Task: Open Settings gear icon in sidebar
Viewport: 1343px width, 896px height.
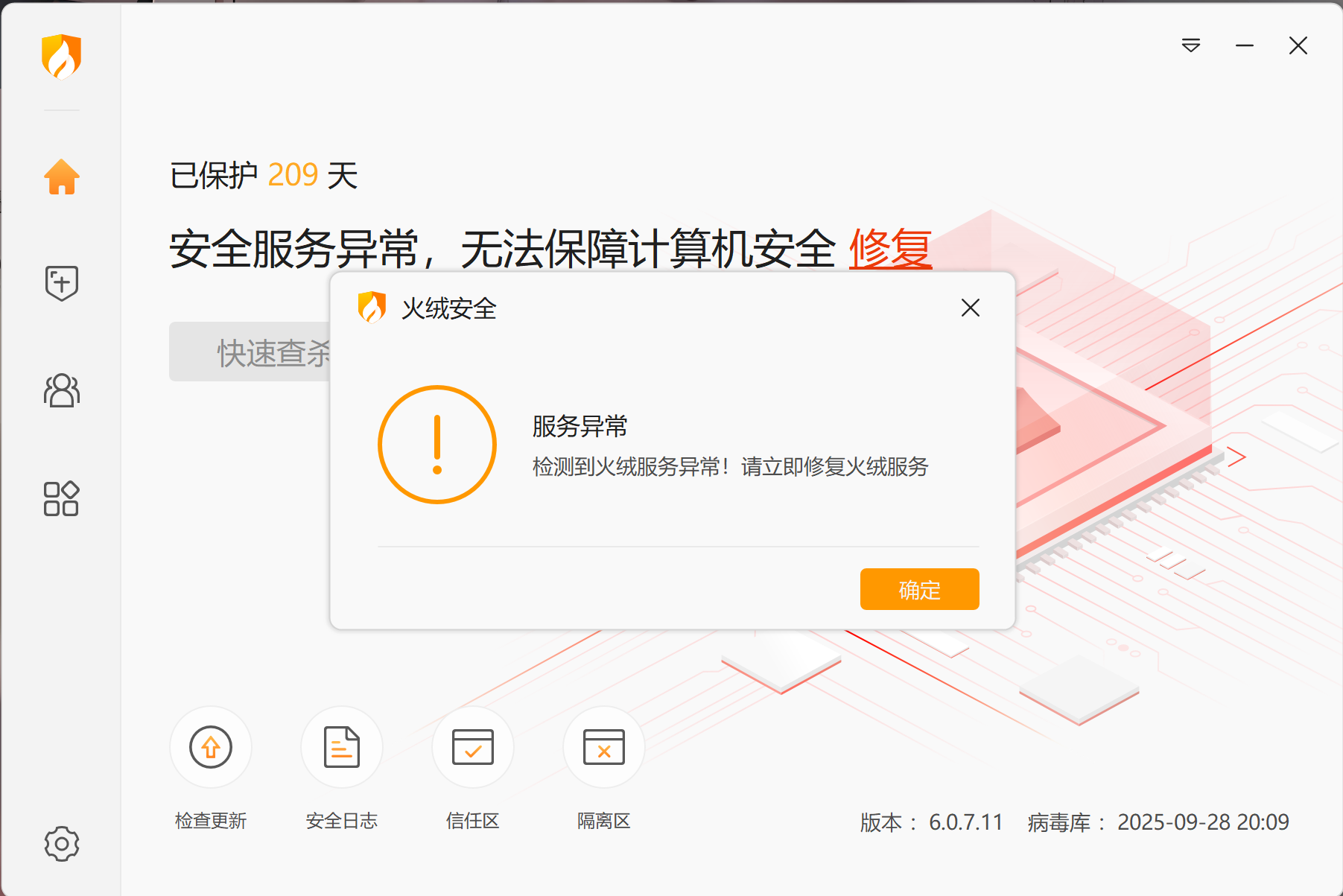Action: (x=61, y=844)
